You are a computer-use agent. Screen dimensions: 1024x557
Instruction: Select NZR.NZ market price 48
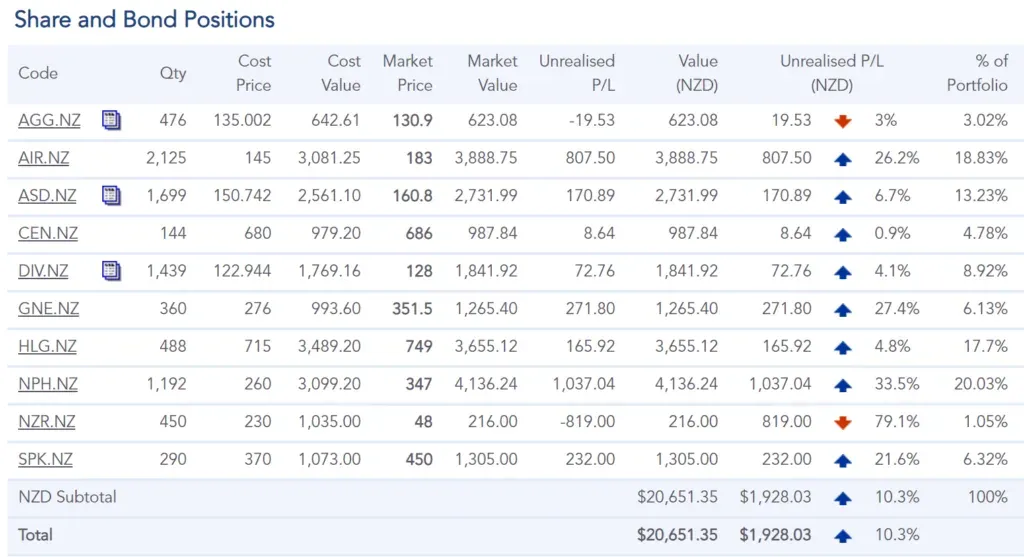[x=423, y=422]
